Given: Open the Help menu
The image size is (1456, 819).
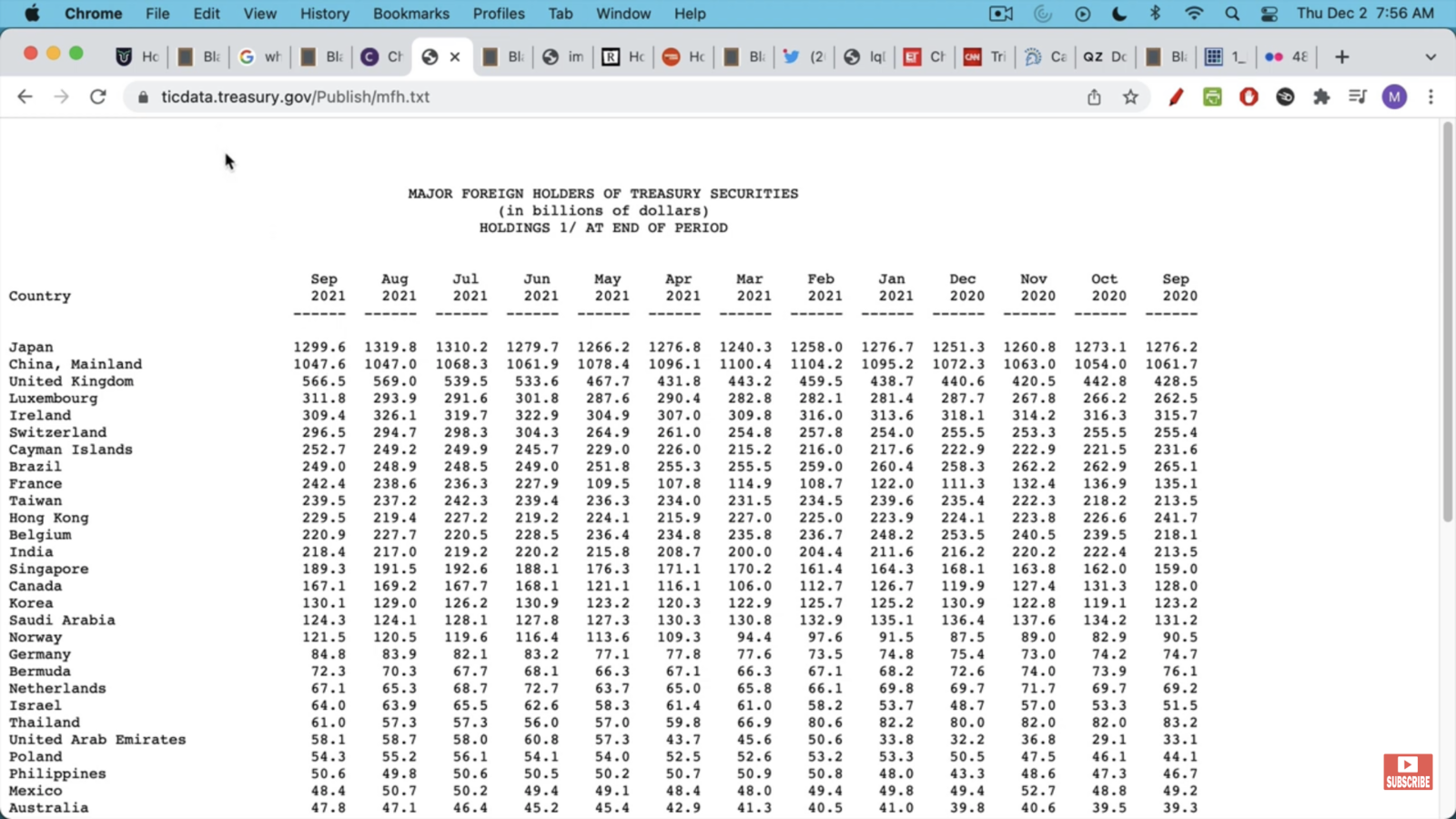Looking at the screenshot, I should click(x=690, y=14).
